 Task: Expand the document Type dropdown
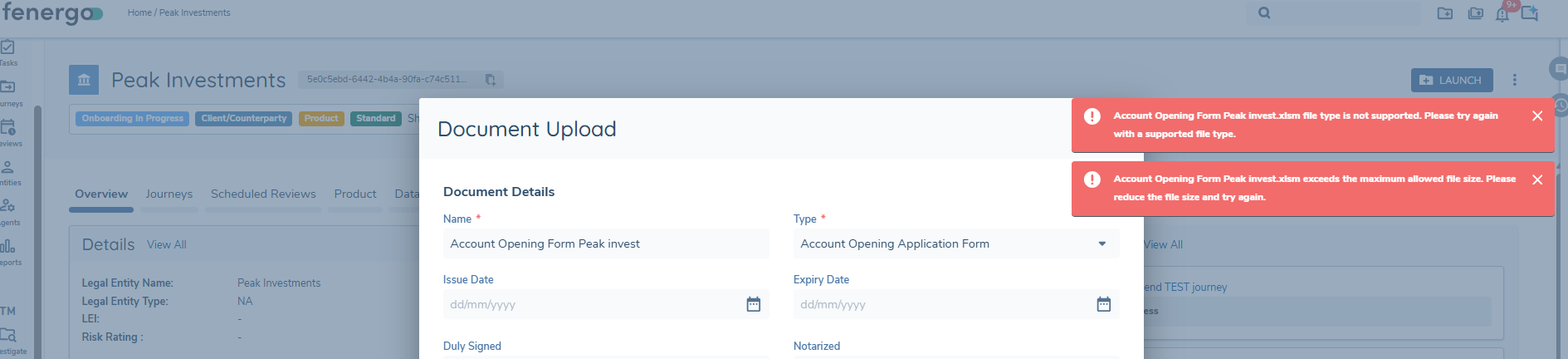point(1102,243)
